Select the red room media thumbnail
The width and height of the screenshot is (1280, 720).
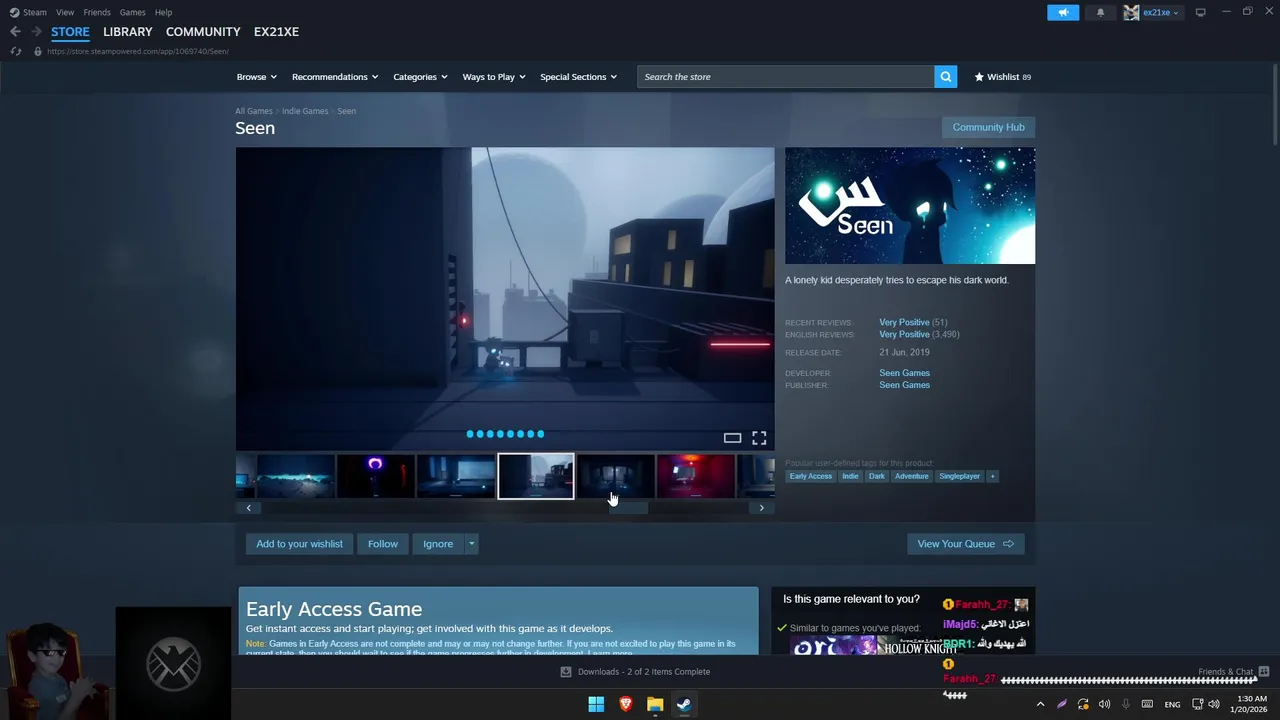[x=696, y=476]
